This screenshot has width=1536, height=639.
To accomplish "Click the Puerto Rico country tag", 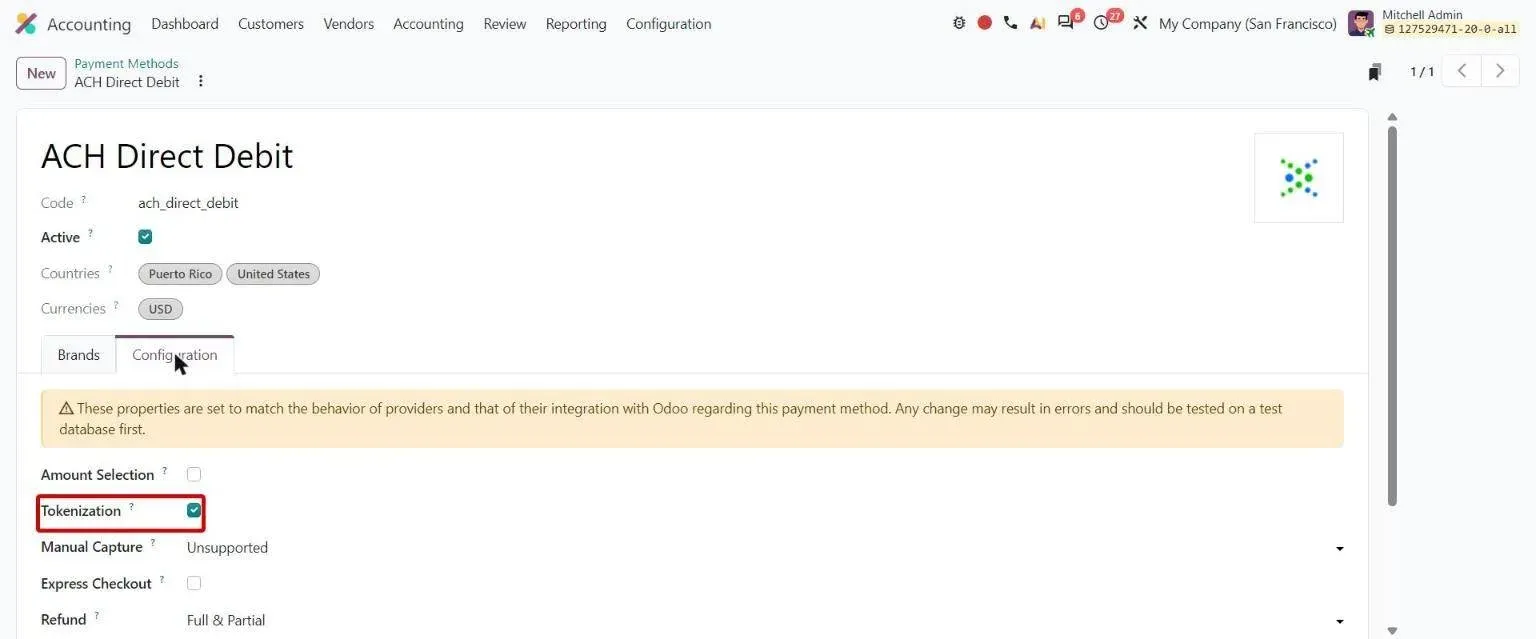I will coord(180,274).
